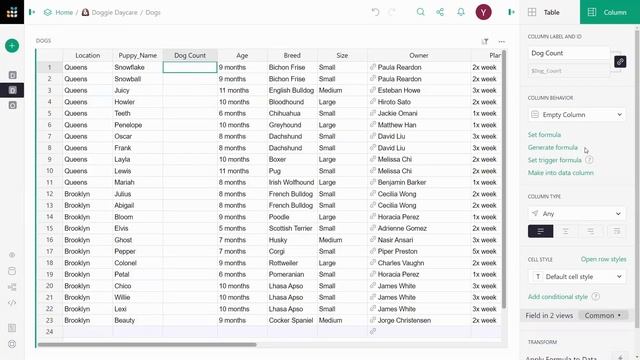Open the user avatar Y menu
This screenshot has height=360, width=640.
point(483,12)
